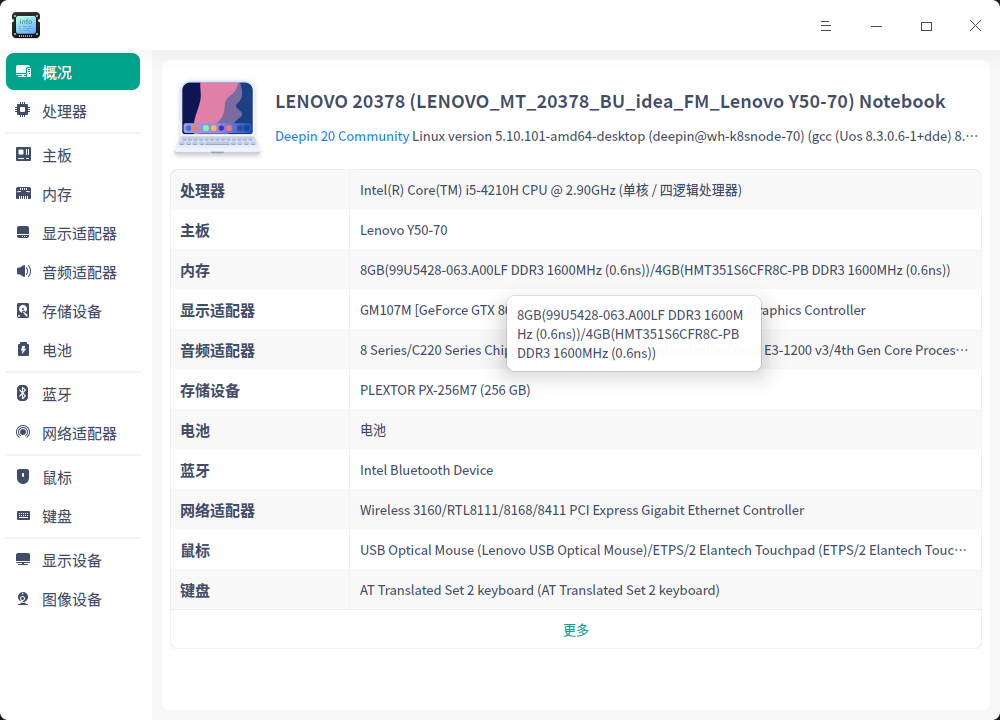
Task: Click the 显示设备 display device icon
Action: (22, 560)
